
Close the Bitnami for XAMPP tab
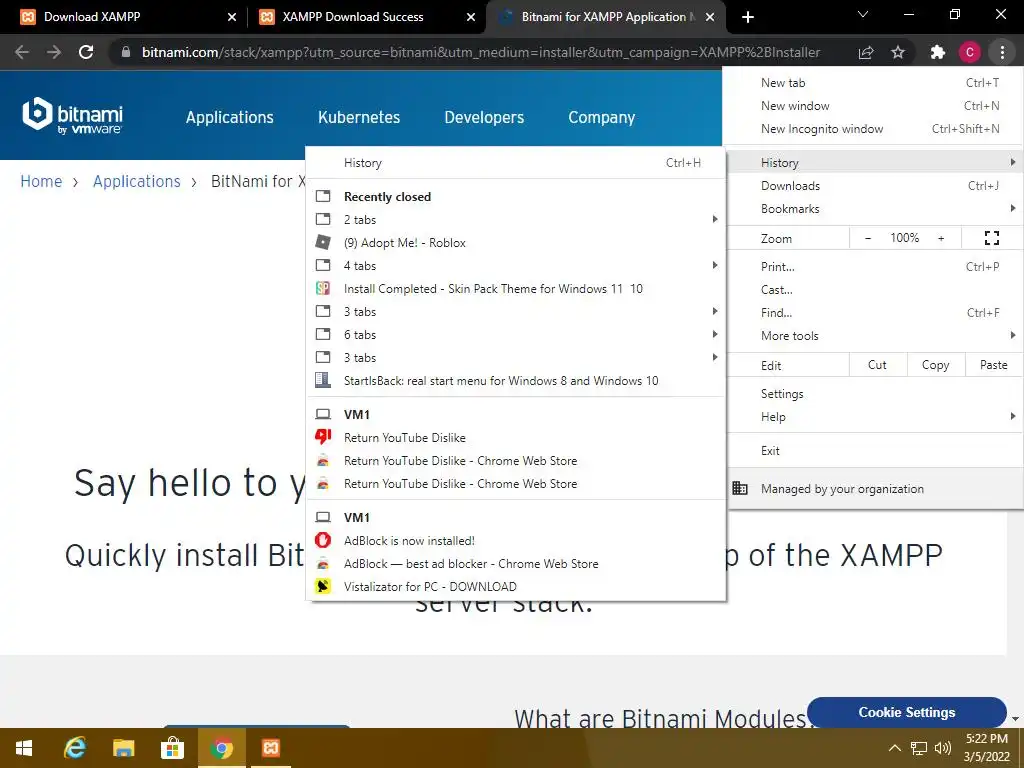711,17
